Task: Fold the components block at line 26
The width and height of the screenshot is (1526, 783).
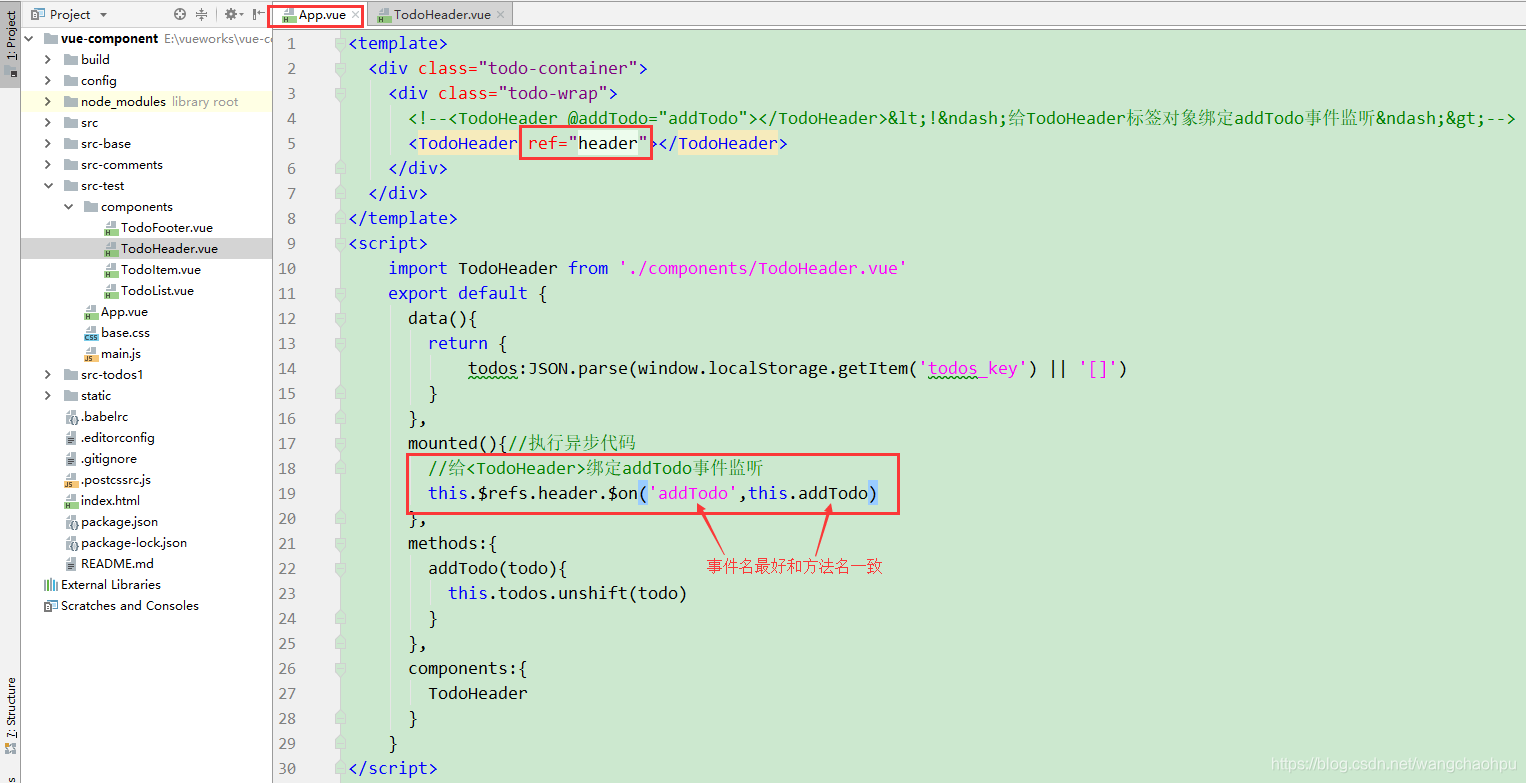Action: (340, 669)
